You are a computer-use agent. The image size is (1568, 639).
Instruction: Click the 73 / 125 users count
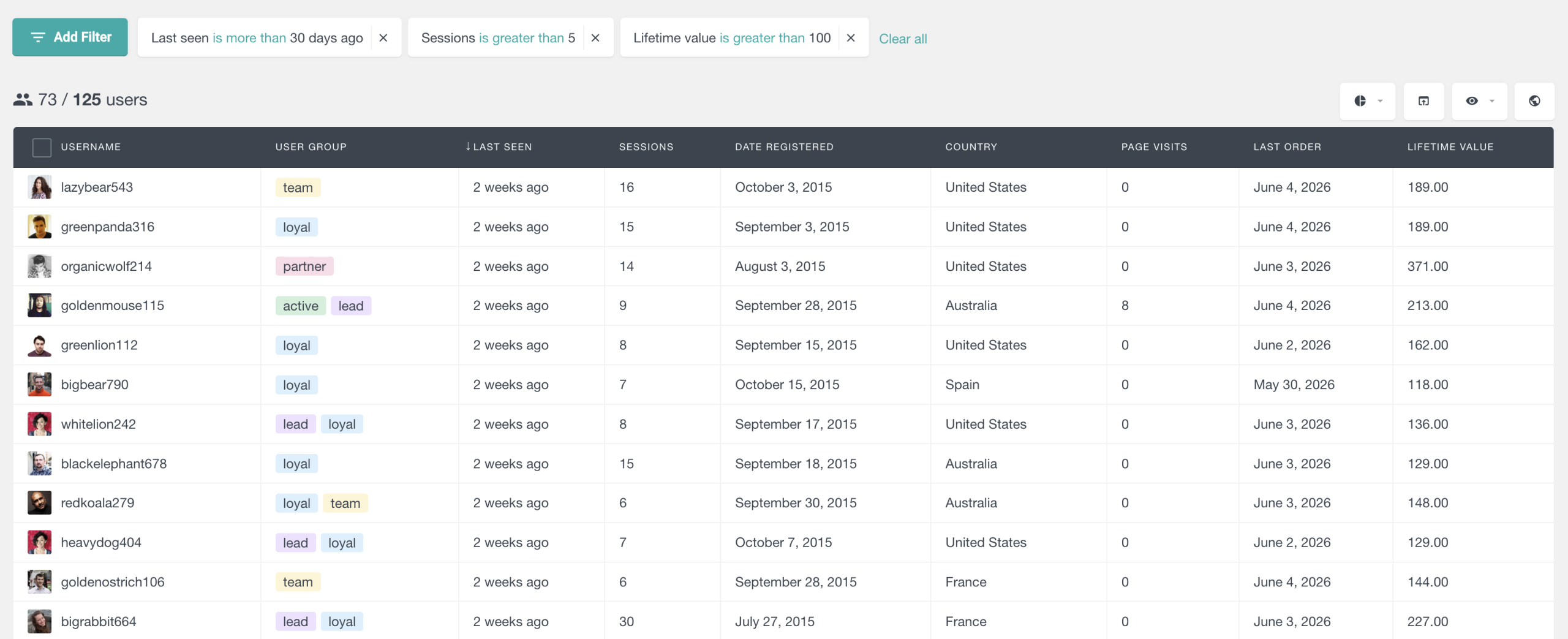point(80,100)
